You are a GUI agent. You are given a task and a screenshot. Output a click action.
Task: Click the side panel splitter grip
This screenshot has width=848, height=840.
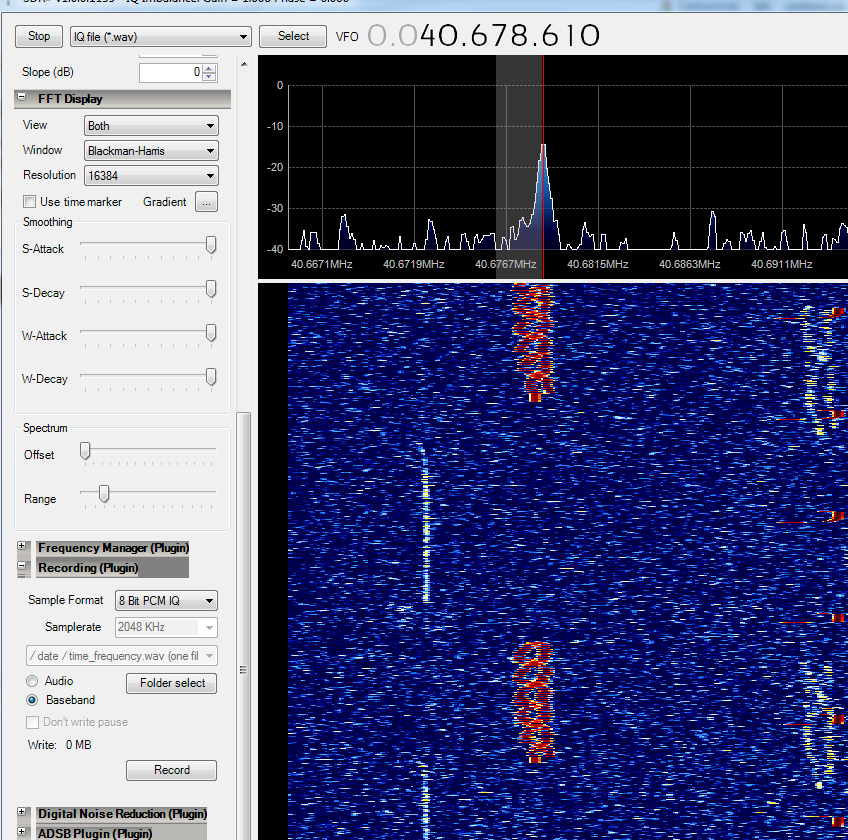point(243,670)
